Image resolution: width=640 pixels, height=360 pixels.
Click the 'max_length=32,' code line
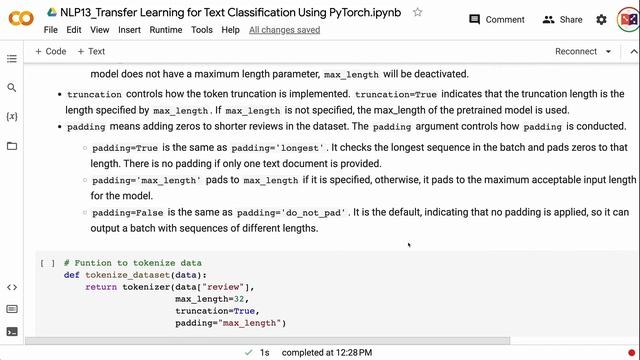(212, 299)
